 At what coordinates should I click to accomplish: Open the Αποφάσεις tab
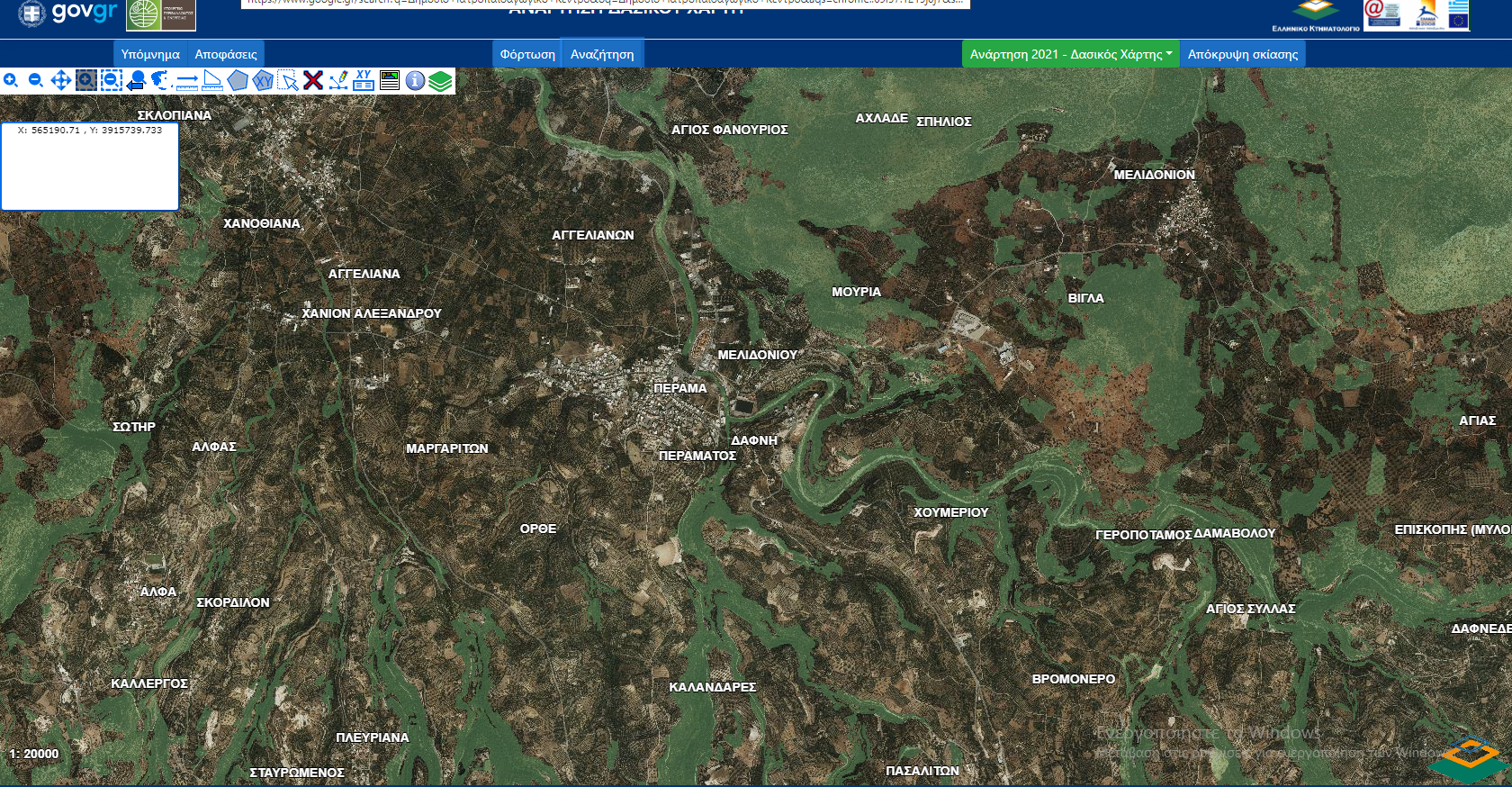click(x=226, y=54)
